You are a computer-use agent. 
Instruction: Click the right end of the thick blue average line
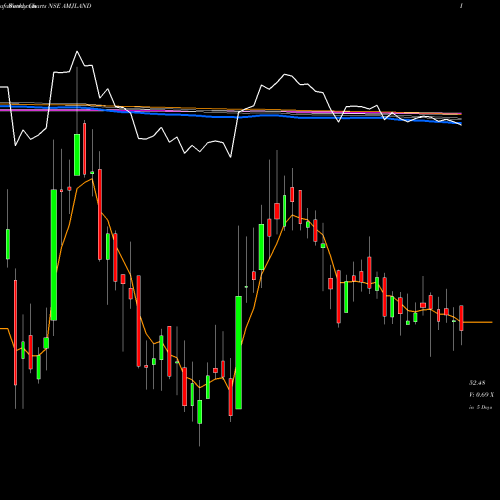coord(460,124)
